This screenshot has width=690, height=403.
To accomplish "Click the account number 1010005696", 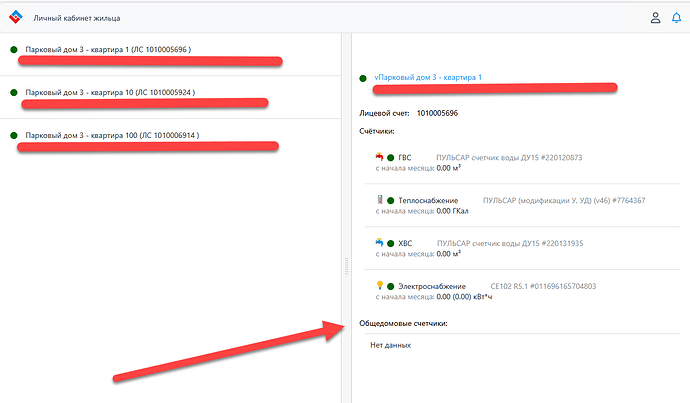I will 436,113.
